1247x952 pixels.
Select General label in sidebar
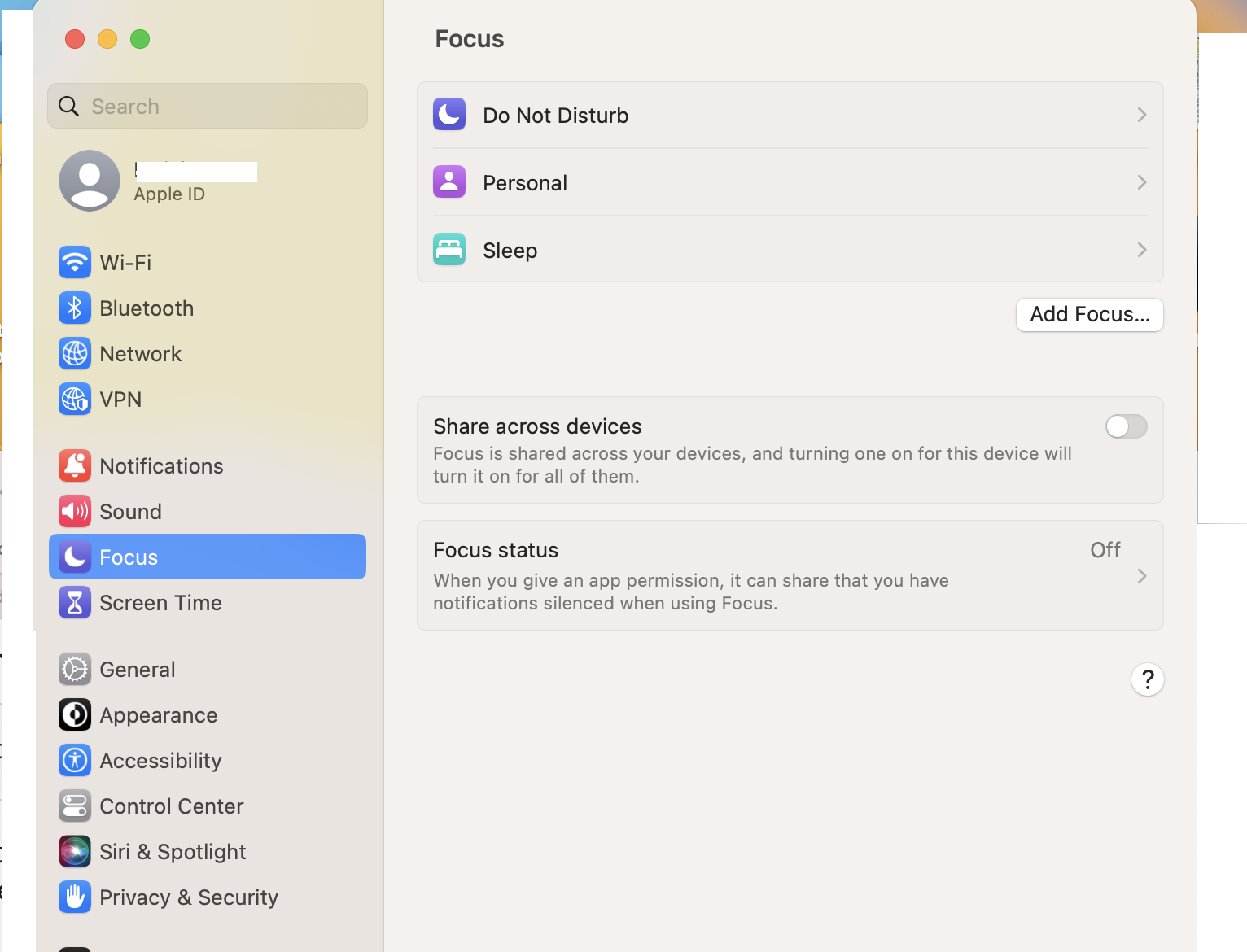coord(138,670)
